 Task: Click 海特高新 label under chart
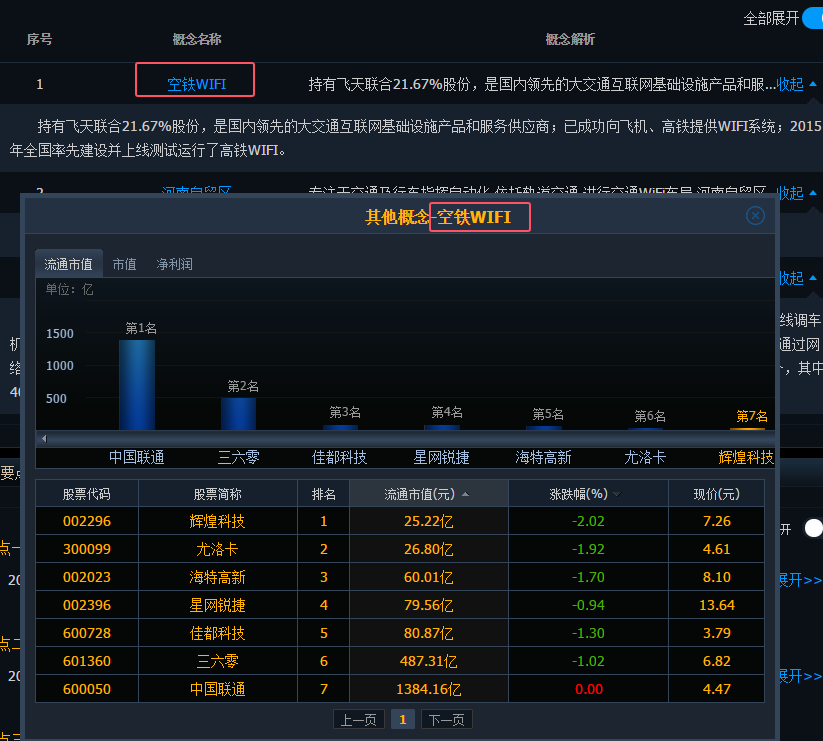coord(543,457)
